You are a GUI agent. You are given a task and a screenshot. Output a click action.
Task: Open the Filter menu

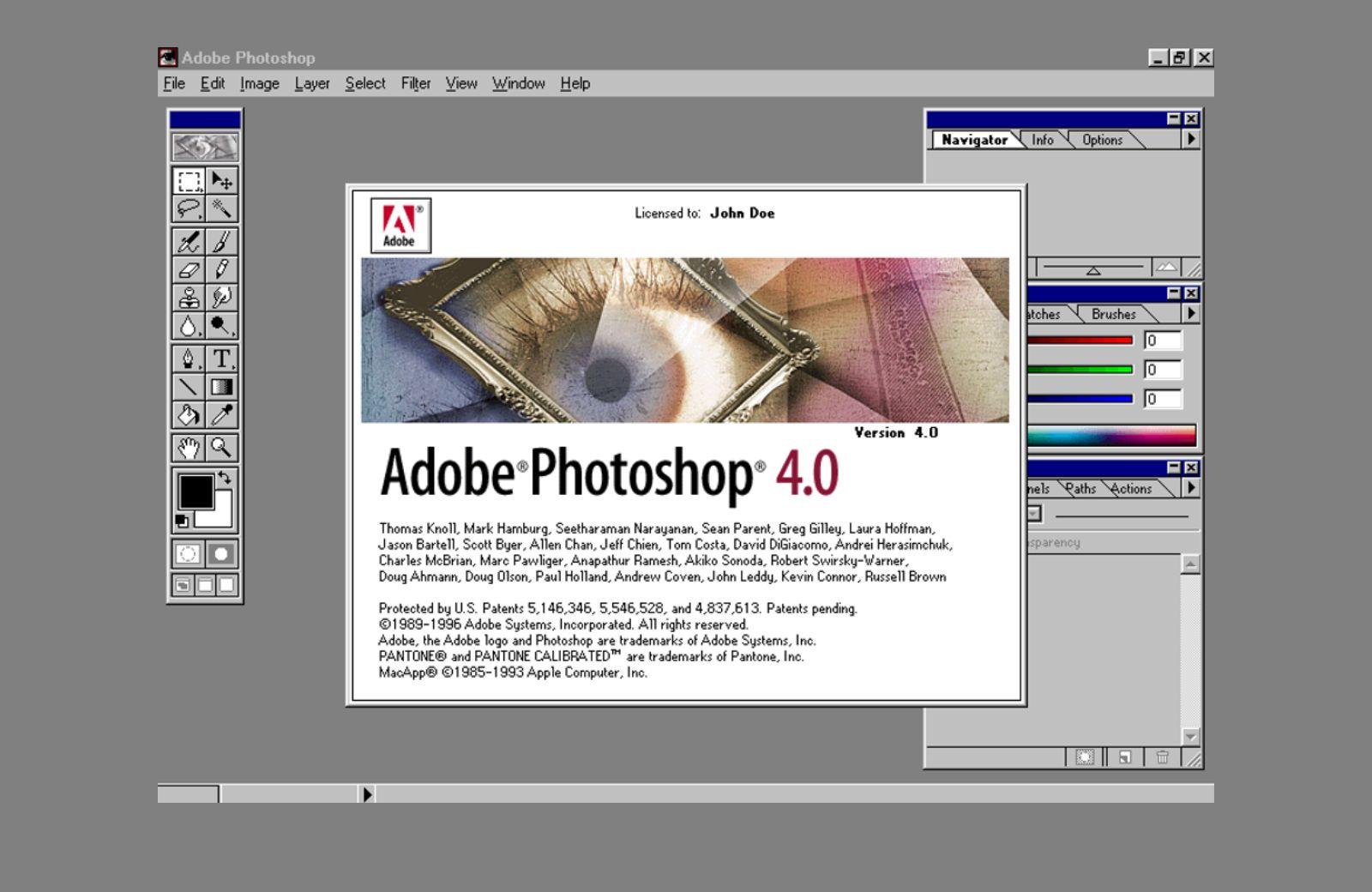tap(416, 83)
